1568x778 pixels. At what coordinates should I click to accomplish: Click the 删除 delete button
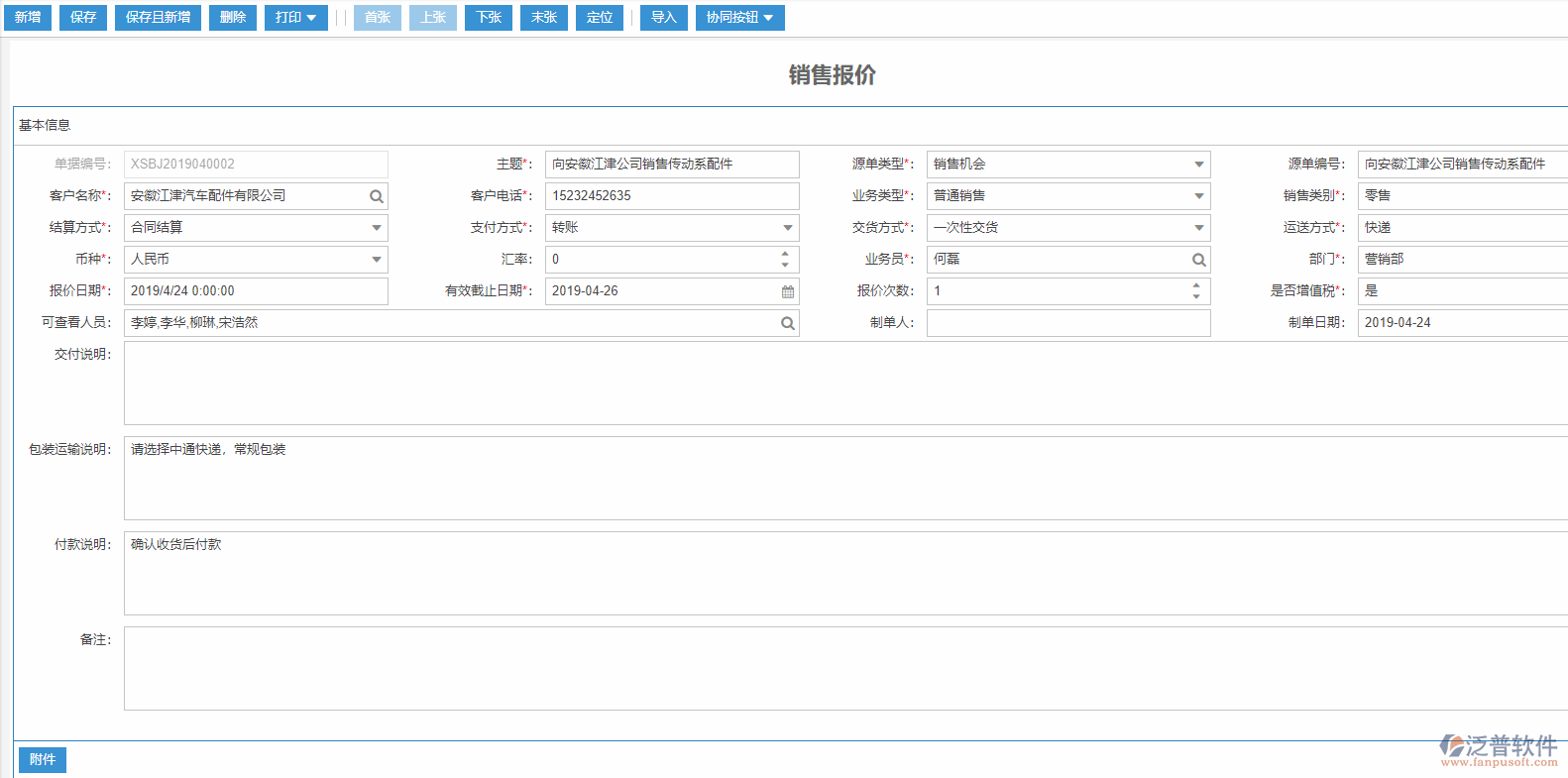pyautogui.click(x=233, y=18)
